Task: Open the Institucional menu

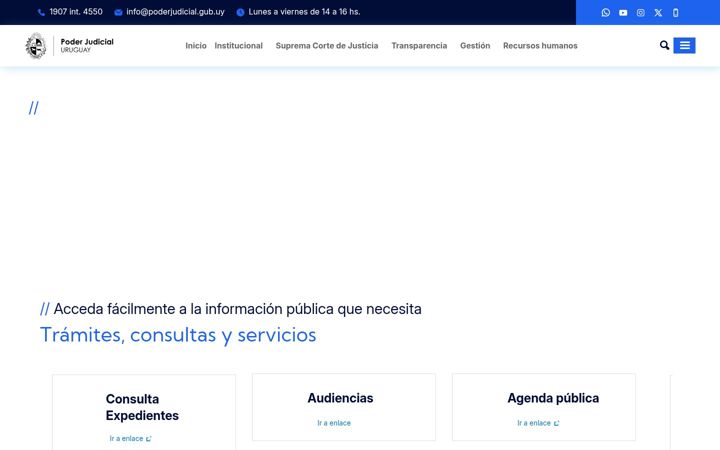Action: [x=238, y=45]
